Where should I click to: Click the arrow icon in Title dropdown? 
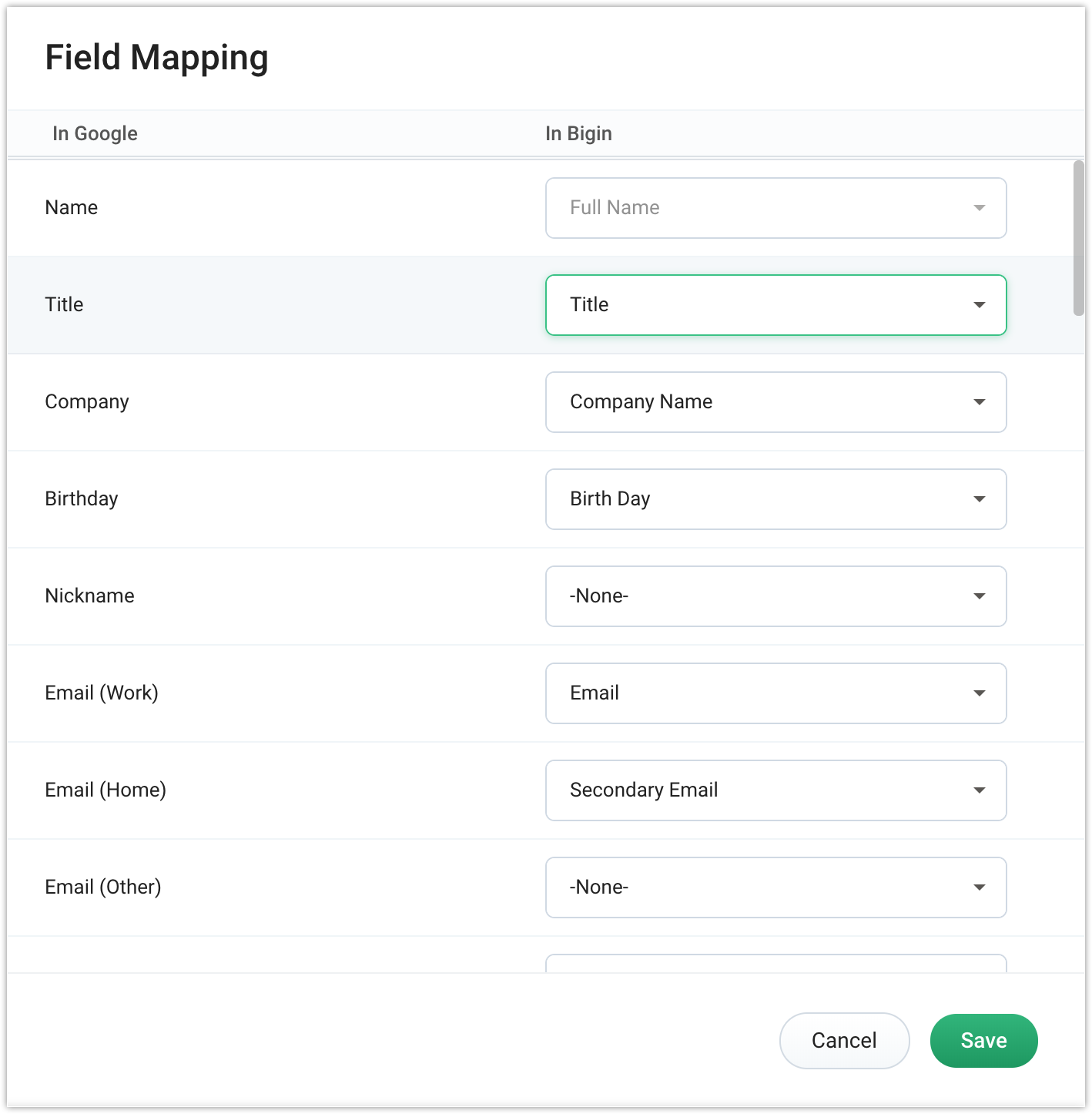click(980, 305)
